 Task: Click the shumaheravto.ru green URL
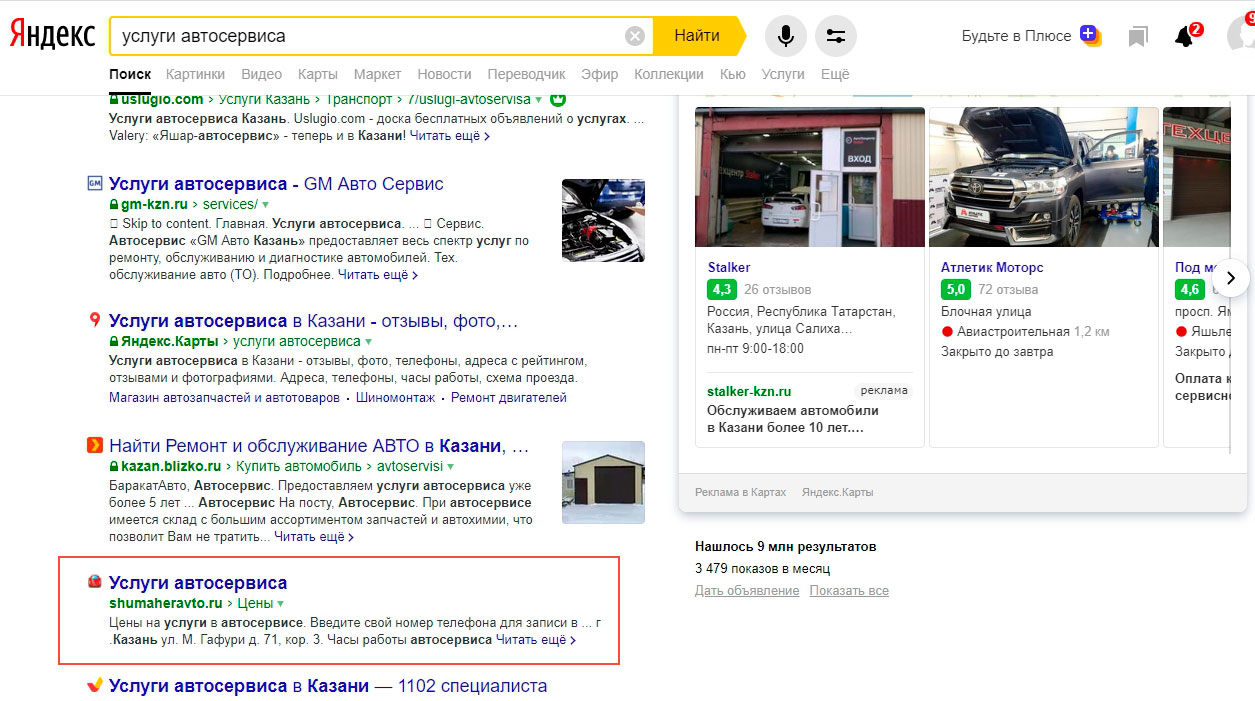tap(165, 604)
